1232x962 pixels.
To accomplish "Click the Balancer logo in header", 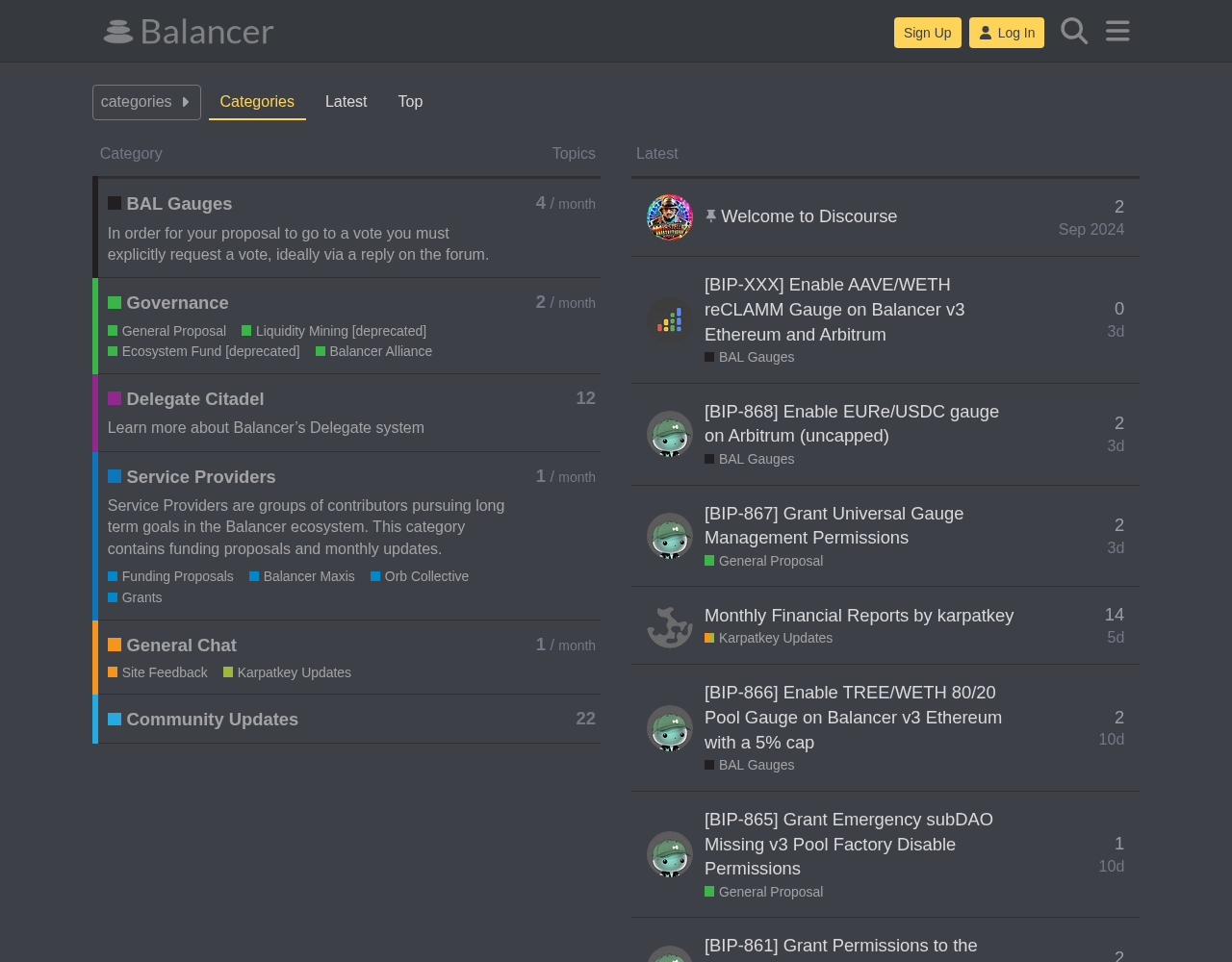I will click(x=189, y=32).
